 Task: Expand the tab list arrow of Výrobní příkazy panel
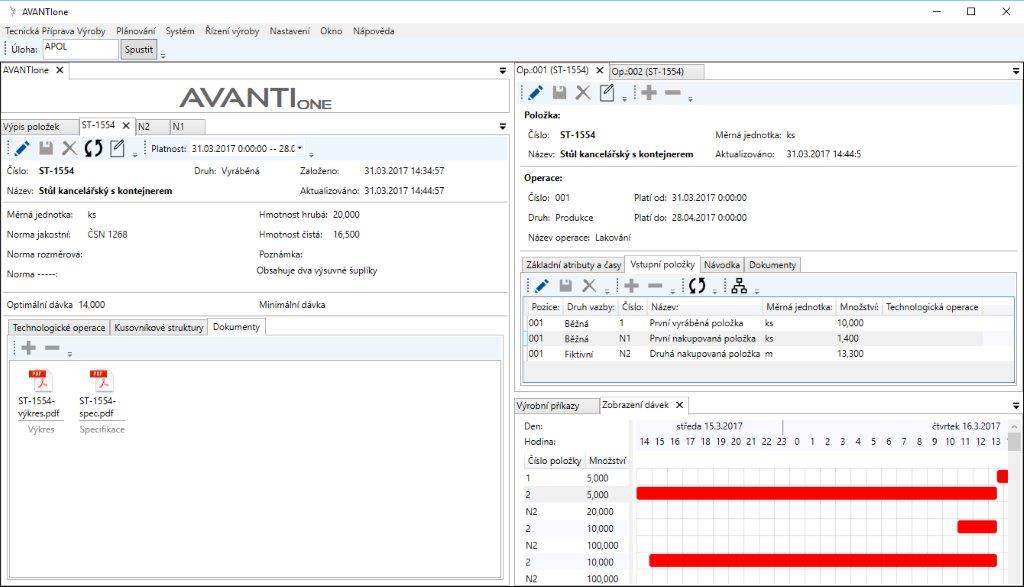[1016, 405]
